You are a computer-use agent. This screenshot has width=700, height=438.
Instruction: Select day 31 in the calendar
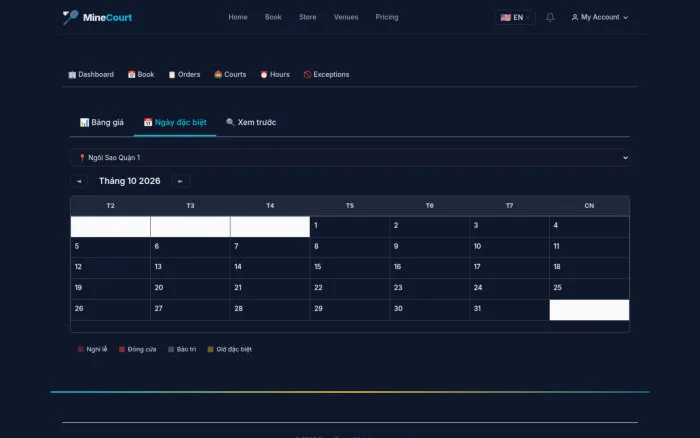click(x=509, y=310)
